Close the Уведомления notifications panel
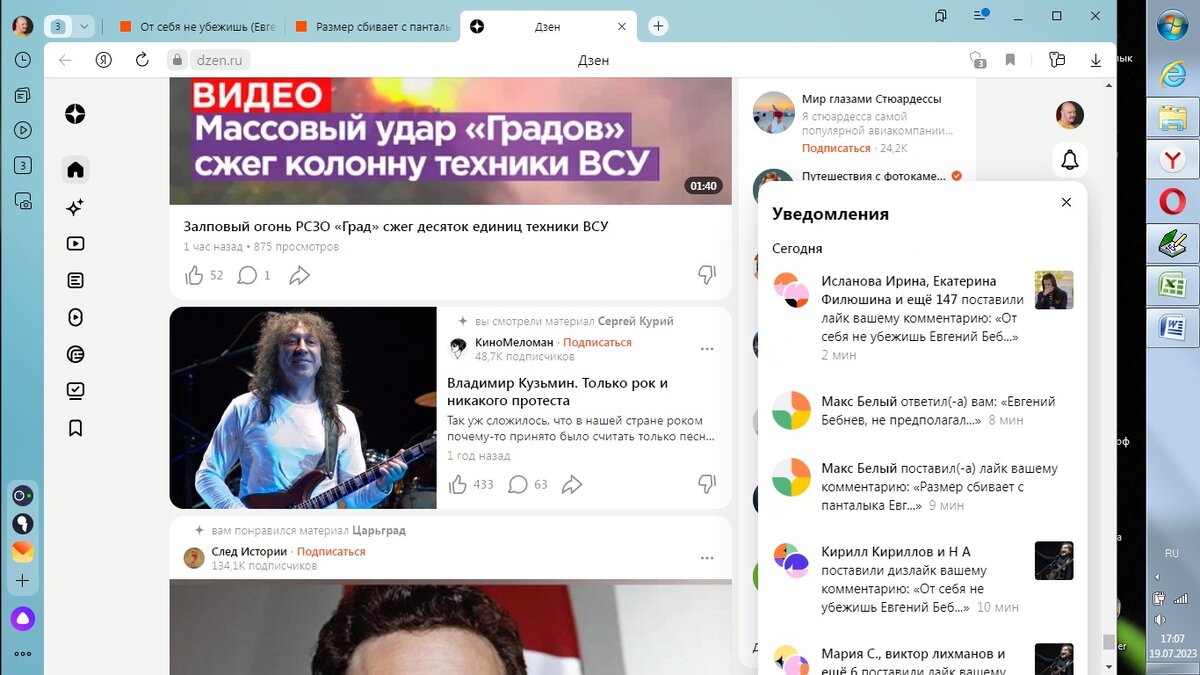This screenshot has height=675, width=1200. click(1066, 202)
